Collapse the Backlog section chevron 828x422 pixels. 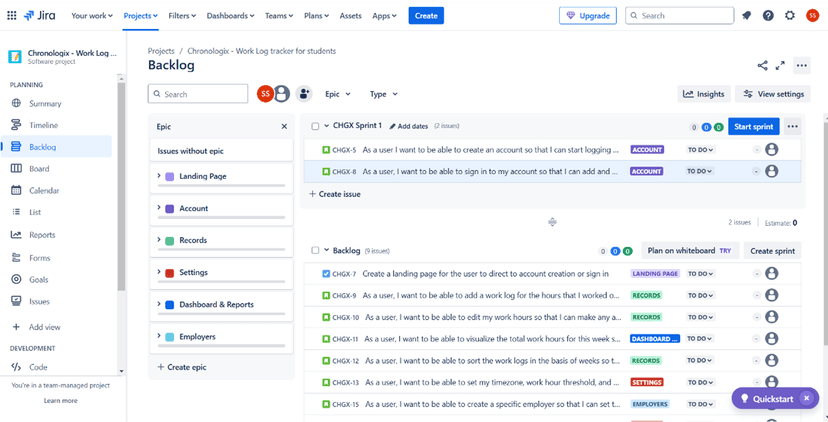(326, 250)
